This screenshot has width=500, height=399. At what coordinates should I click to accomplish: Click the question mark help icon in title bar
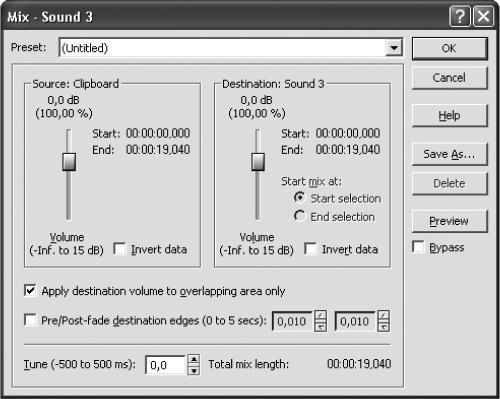[x=460, y=16]
